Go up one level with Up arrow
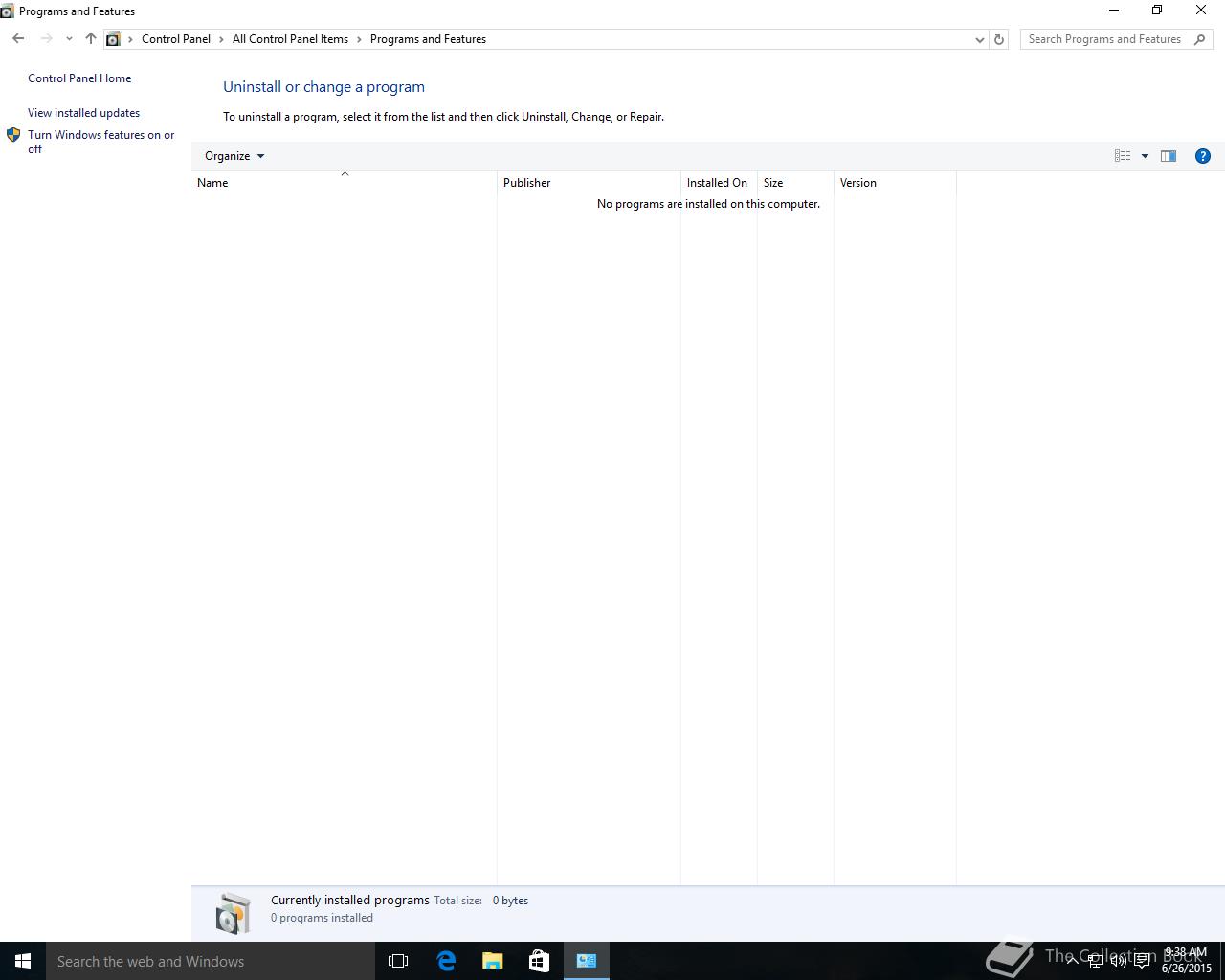This screenshot has height=980, width=1225. point(91,39)
